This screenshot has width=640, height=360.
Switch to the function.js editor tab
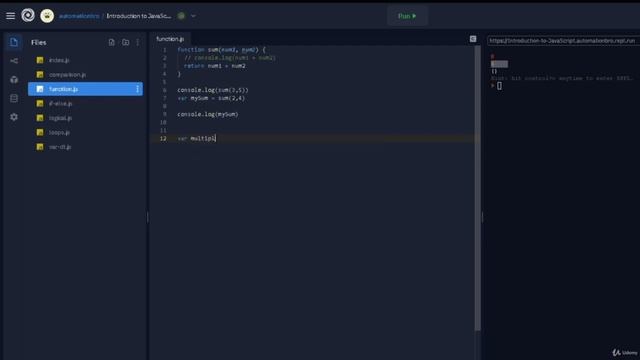coord(170,39)
